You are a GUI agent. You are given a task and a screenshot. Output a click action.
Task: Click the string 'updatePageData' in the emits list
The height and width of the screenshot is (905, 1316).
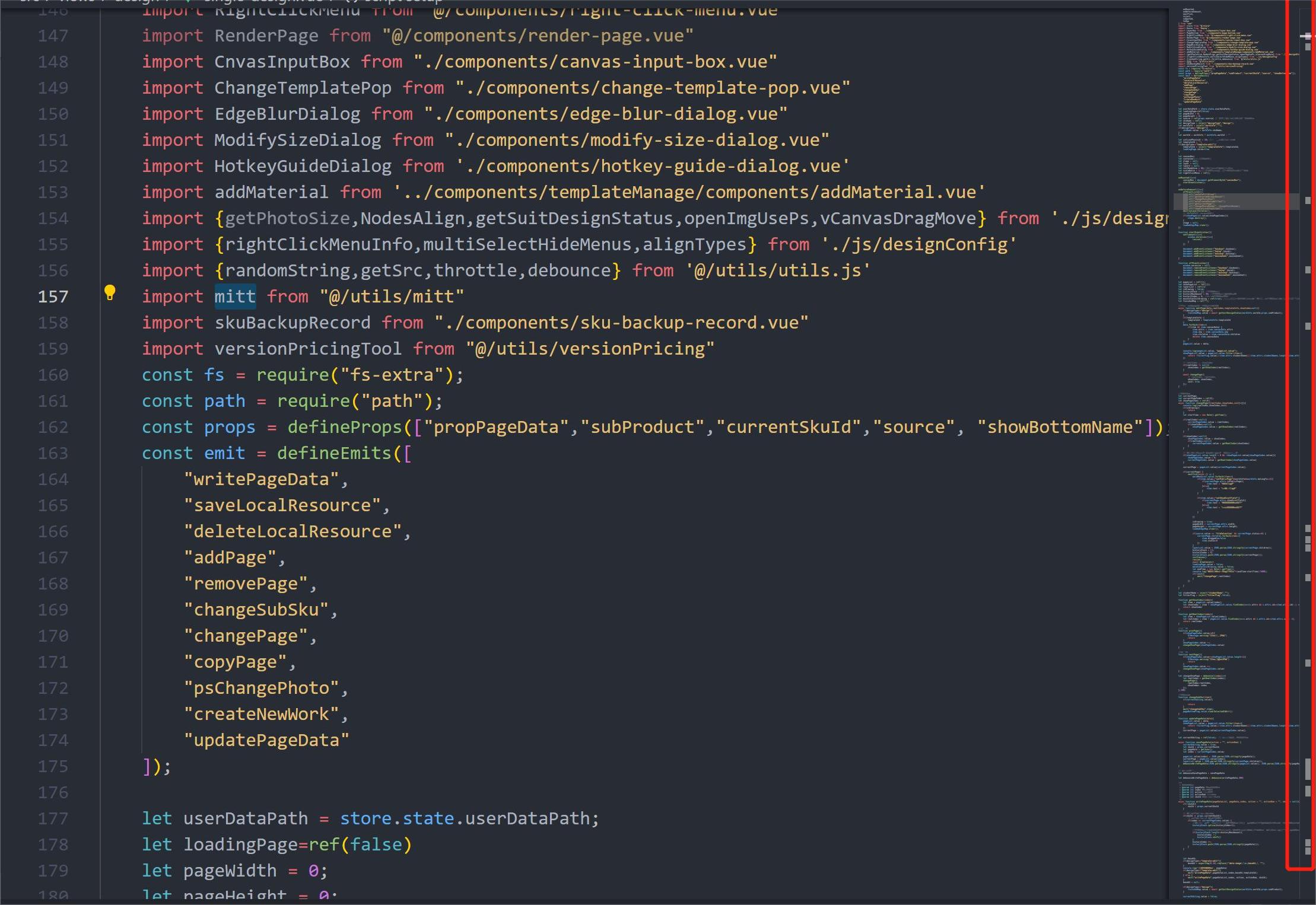tap(268, 740)
